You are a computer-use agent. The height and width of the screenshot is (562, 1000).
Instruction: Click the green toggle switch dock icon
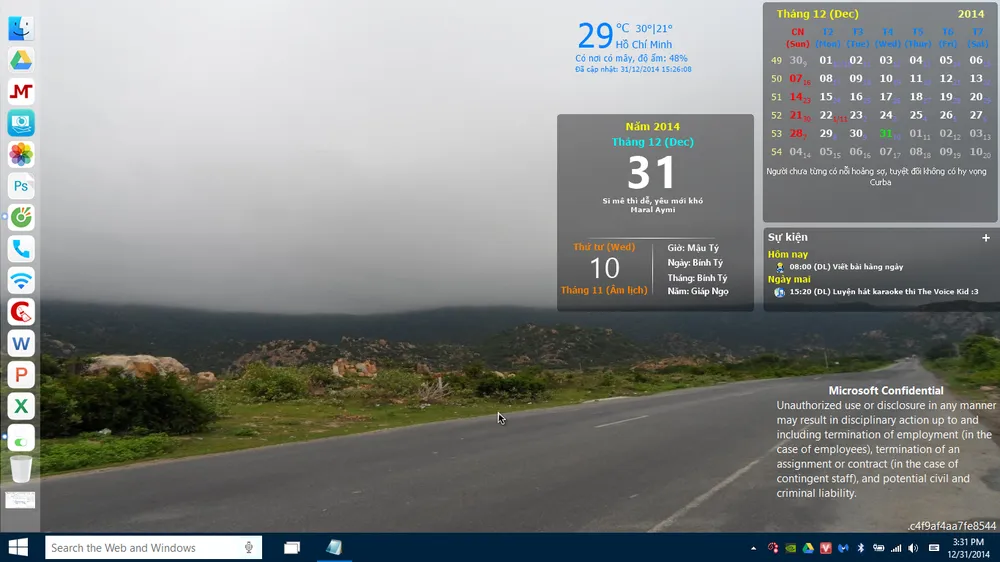(21, 438)
